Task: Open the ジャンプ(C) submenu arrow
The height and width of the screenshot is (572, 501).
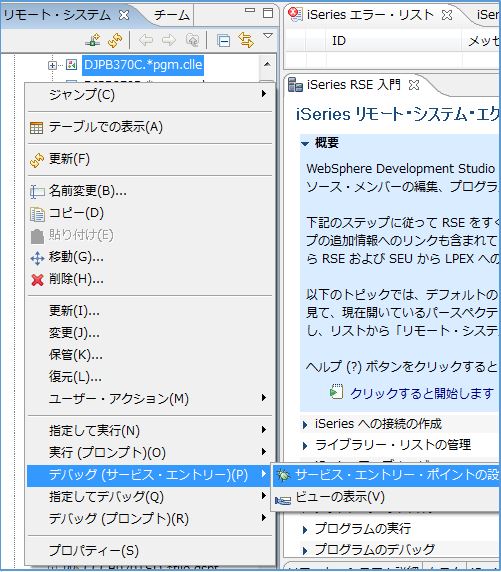Action: point(264,94)
